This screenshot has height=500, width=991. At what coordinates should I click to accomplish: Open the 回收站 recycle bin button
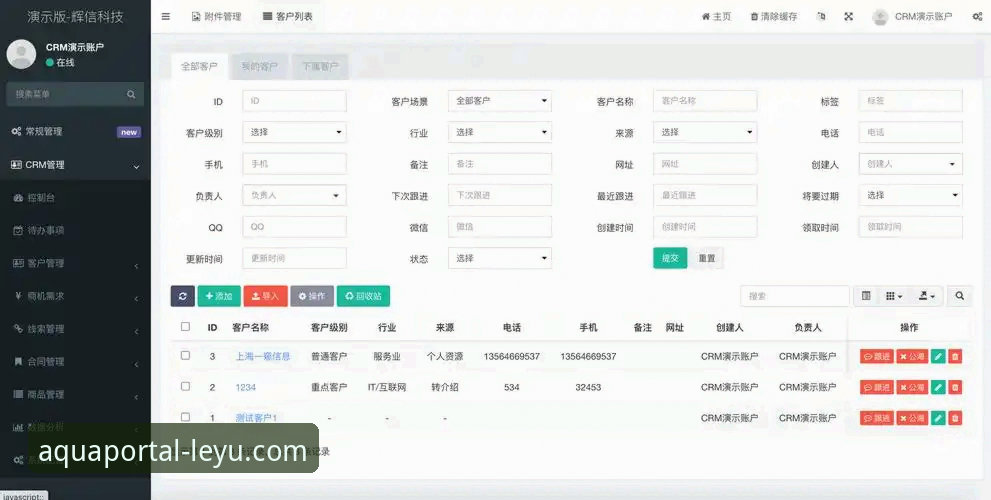point(363,296)
